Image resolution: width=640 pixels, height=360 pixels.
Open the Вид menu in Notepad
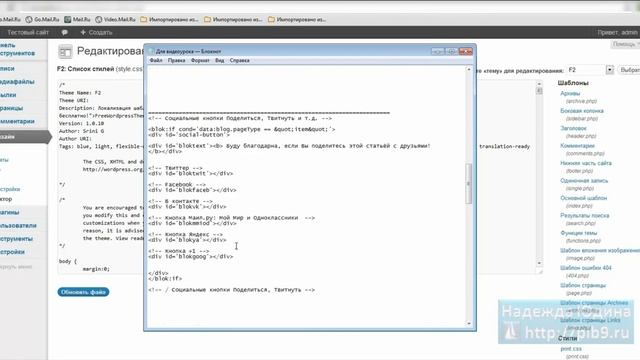point(220,60)
